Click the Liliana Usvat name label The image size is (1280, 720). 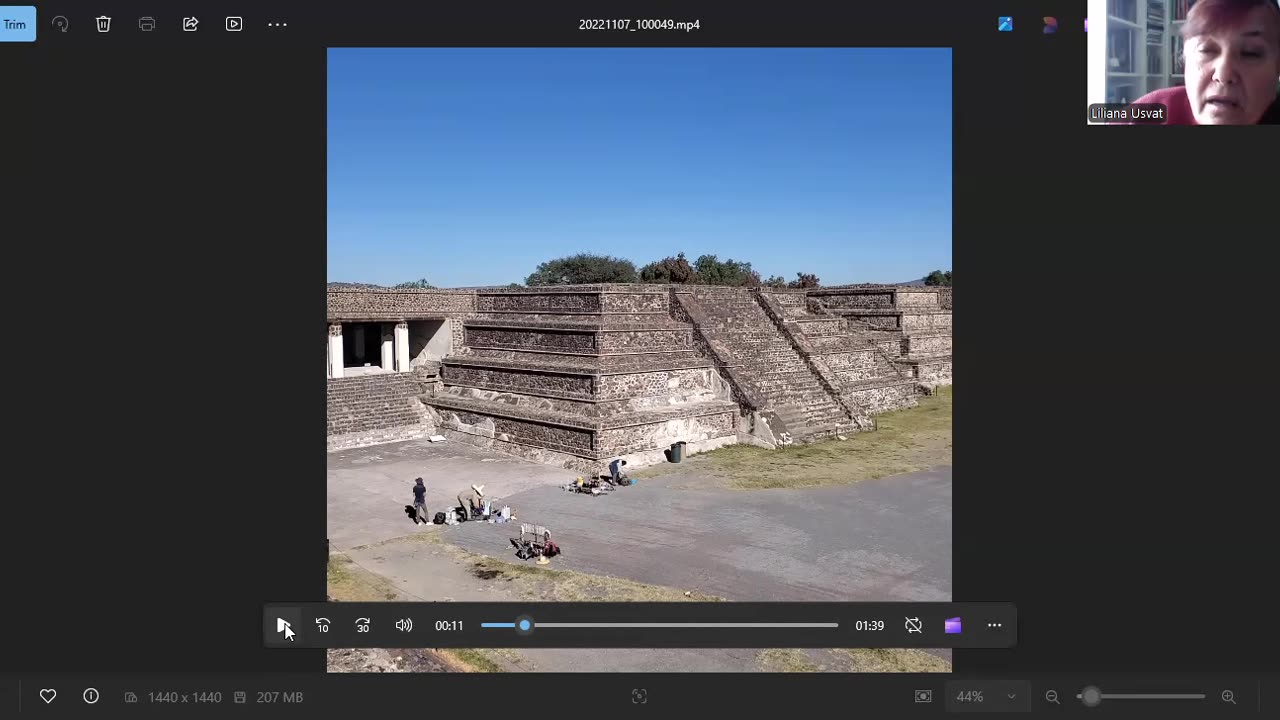[x=1127, y=113]
